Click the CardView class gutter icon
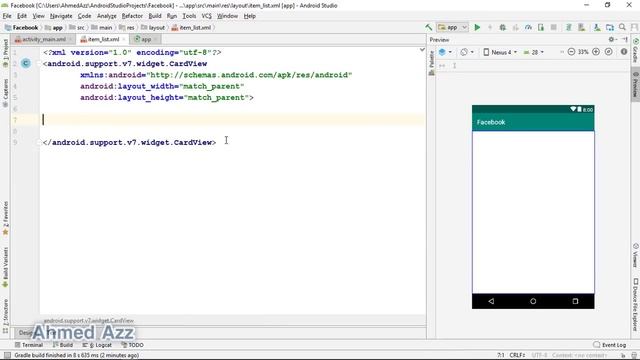 click(x=26, y=63)
